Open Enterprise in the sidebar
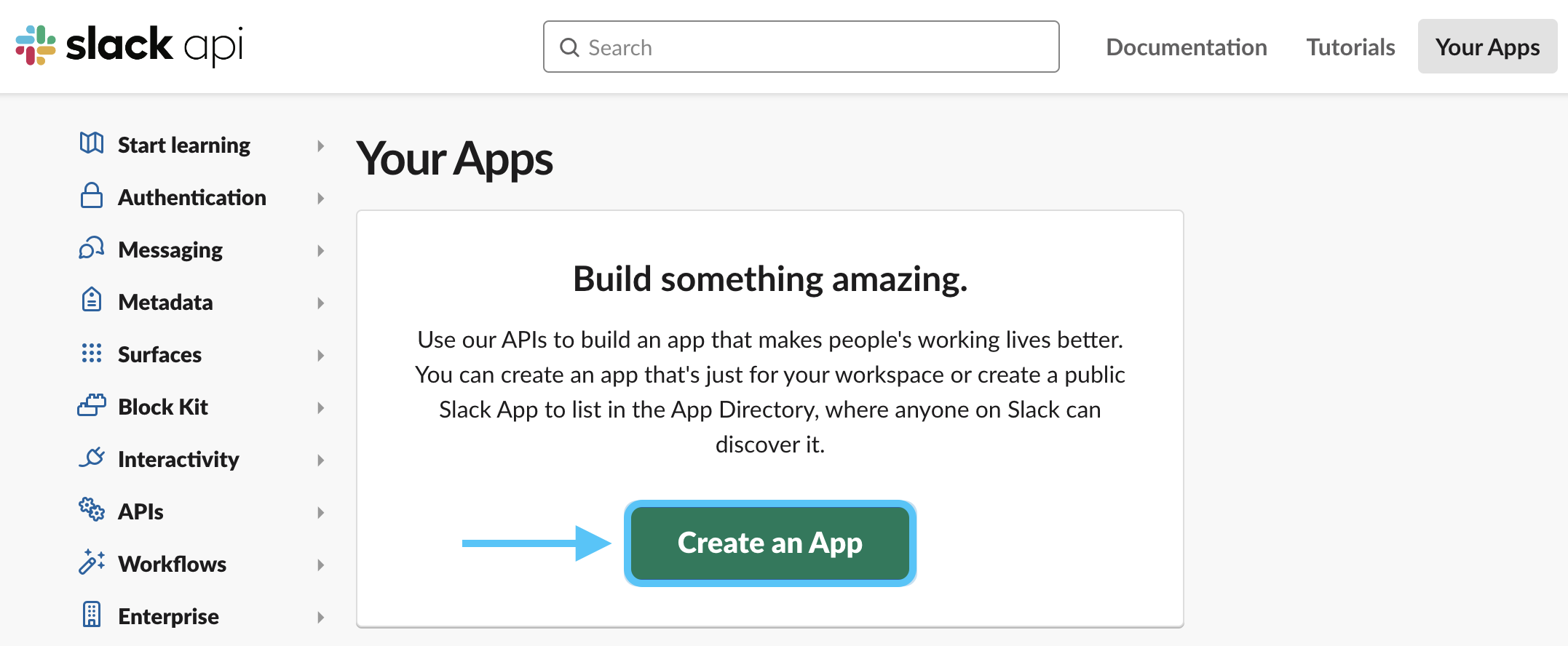 [x=168, y=617]
